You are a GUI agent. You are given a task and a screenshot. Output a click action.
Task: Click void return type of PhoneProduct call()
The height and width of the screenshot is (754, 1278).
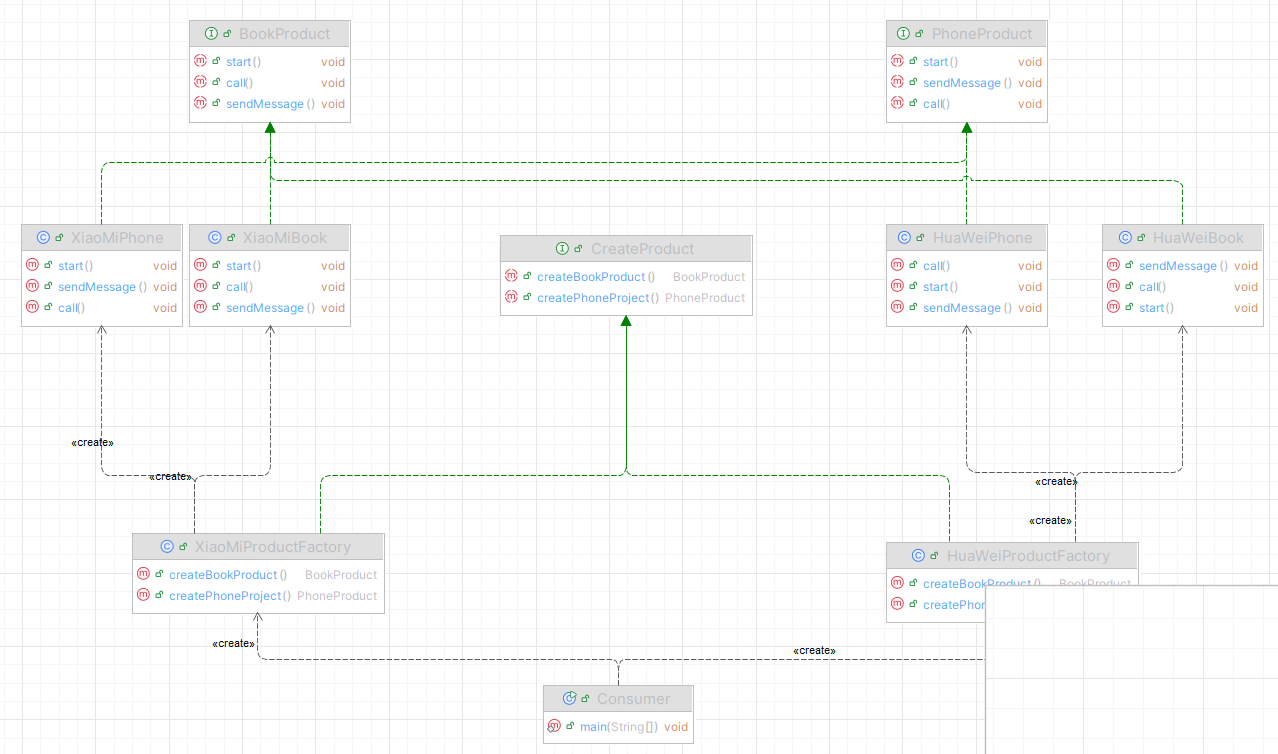1030,104
